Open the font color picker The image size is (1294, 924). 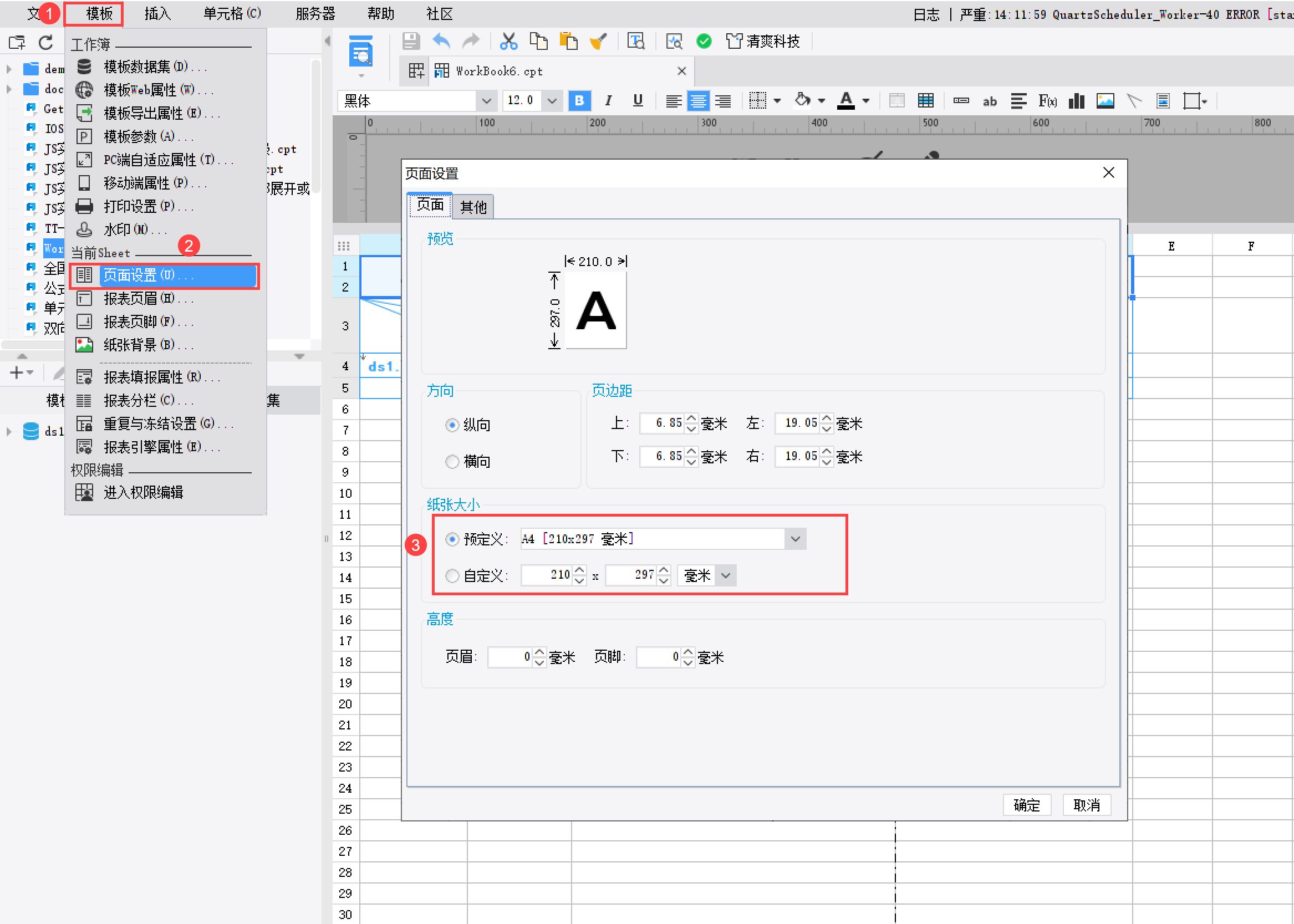[866, 101]
